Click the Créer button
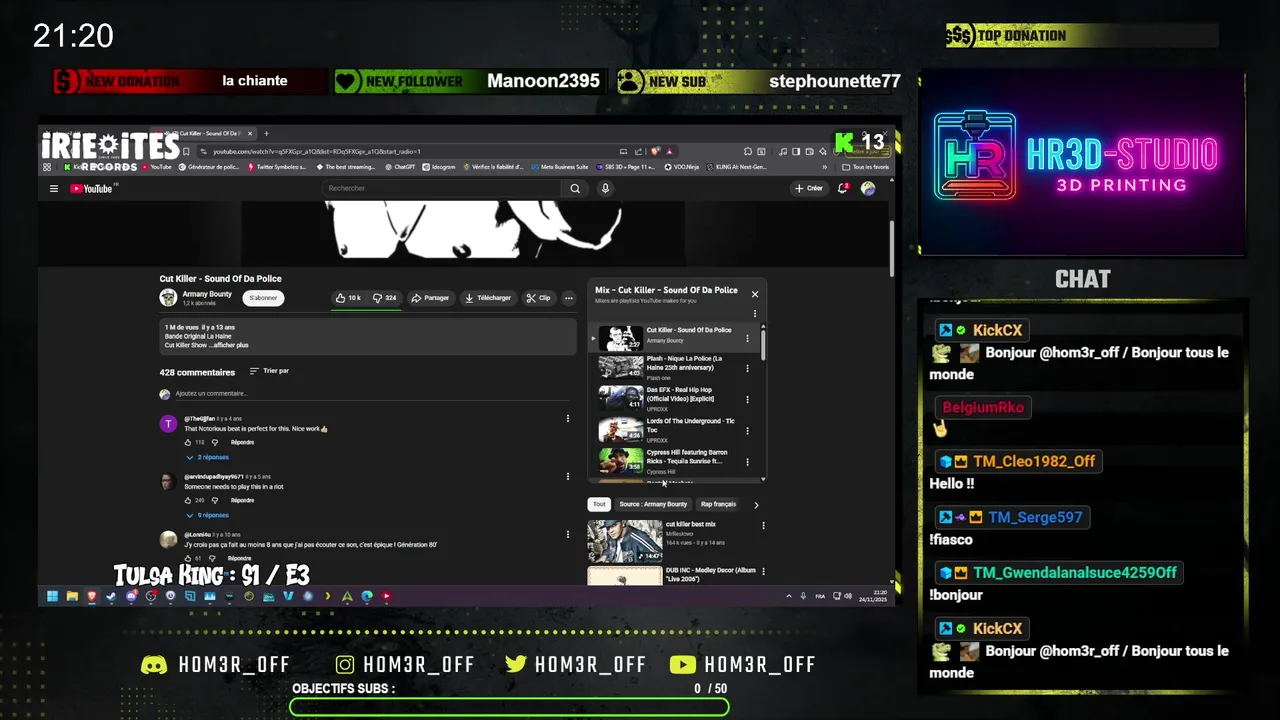Viewport: 1280px width, 720px height. 808,188
